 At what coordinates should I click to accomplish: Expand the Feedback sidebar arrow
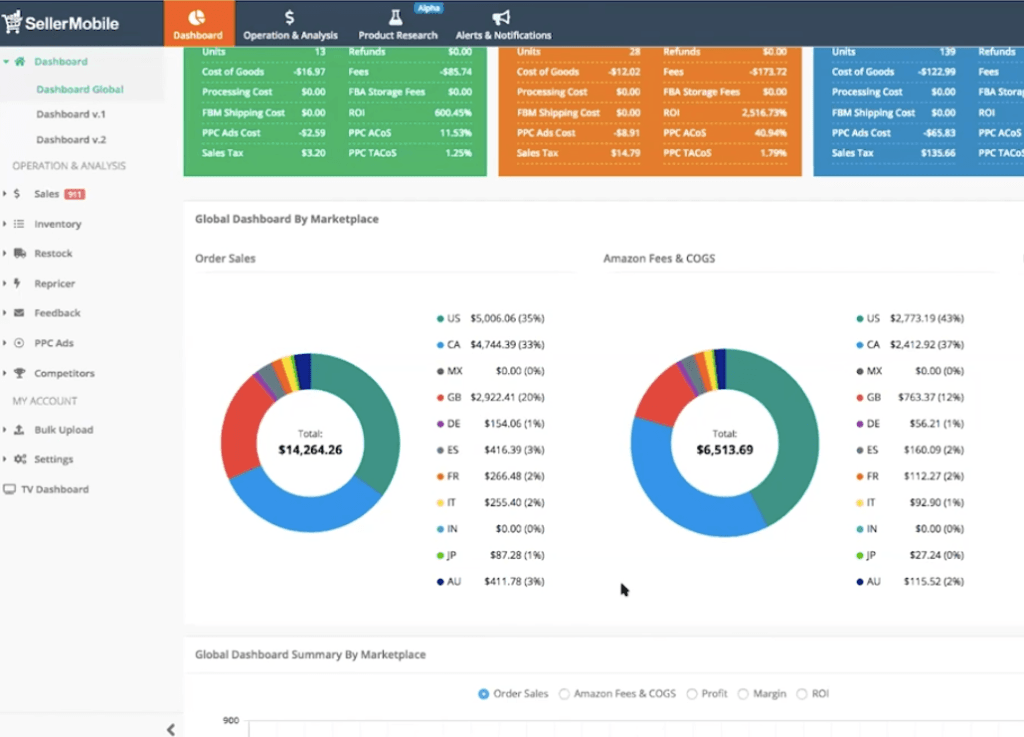(x=5, y=313)
